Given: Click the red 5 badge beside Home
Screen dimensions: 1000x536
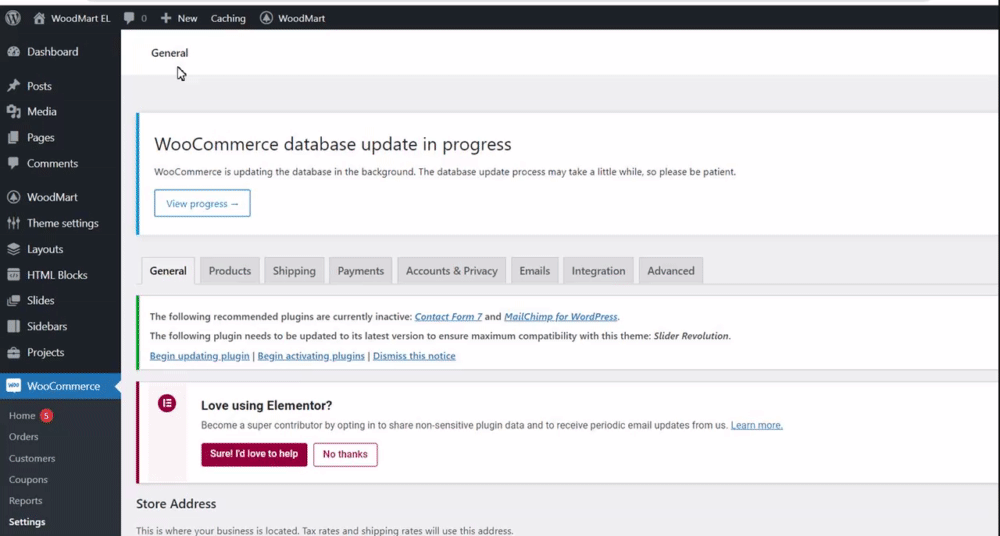Looking at the screenshot, I should [46, 416].
